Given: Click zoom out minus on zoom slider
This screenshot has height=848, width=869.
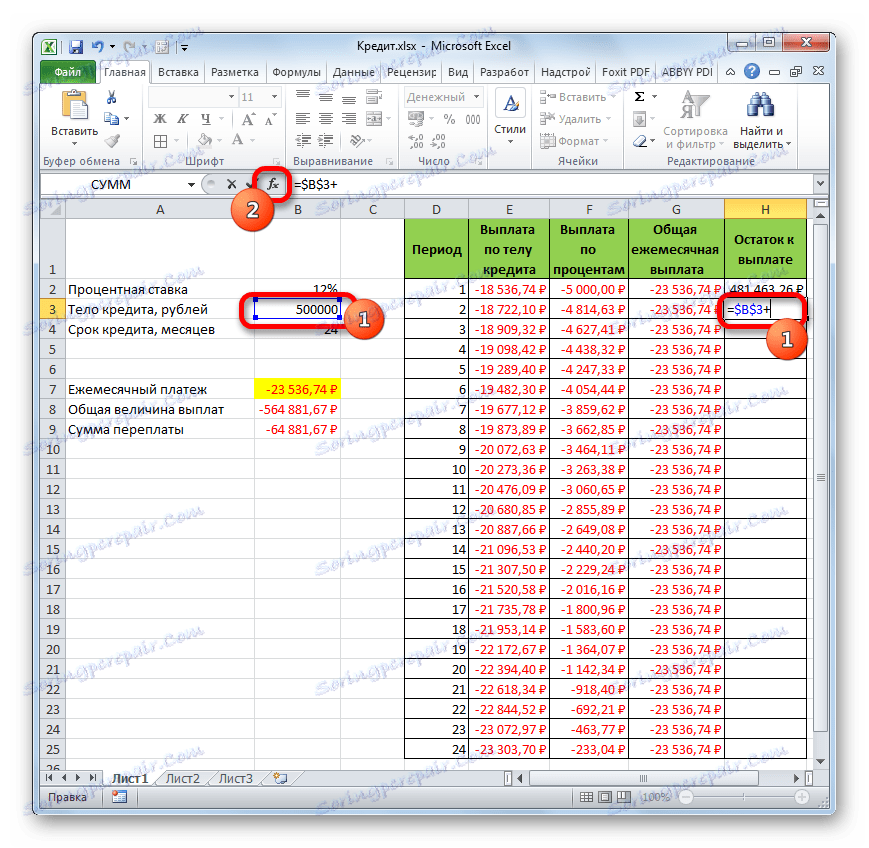Looking at the screenshot, I should point(686,797).
